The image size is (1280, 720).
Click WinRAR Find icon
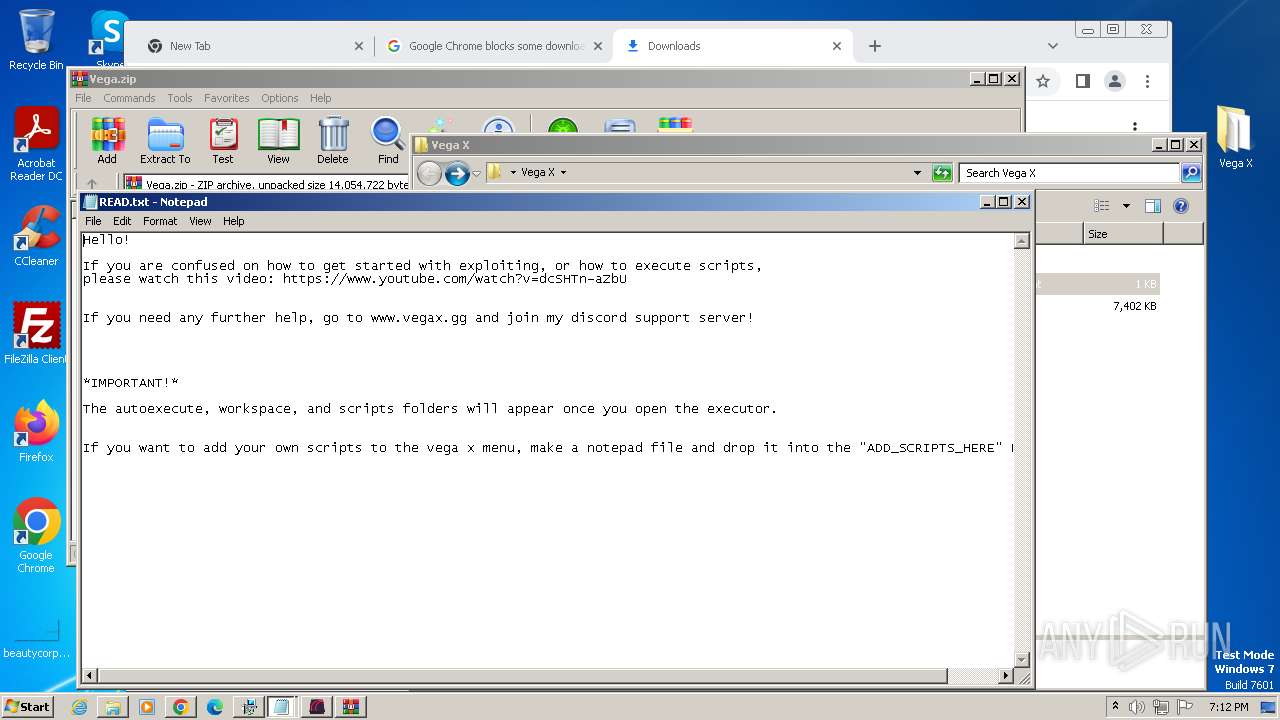click(x=388, y=140)
